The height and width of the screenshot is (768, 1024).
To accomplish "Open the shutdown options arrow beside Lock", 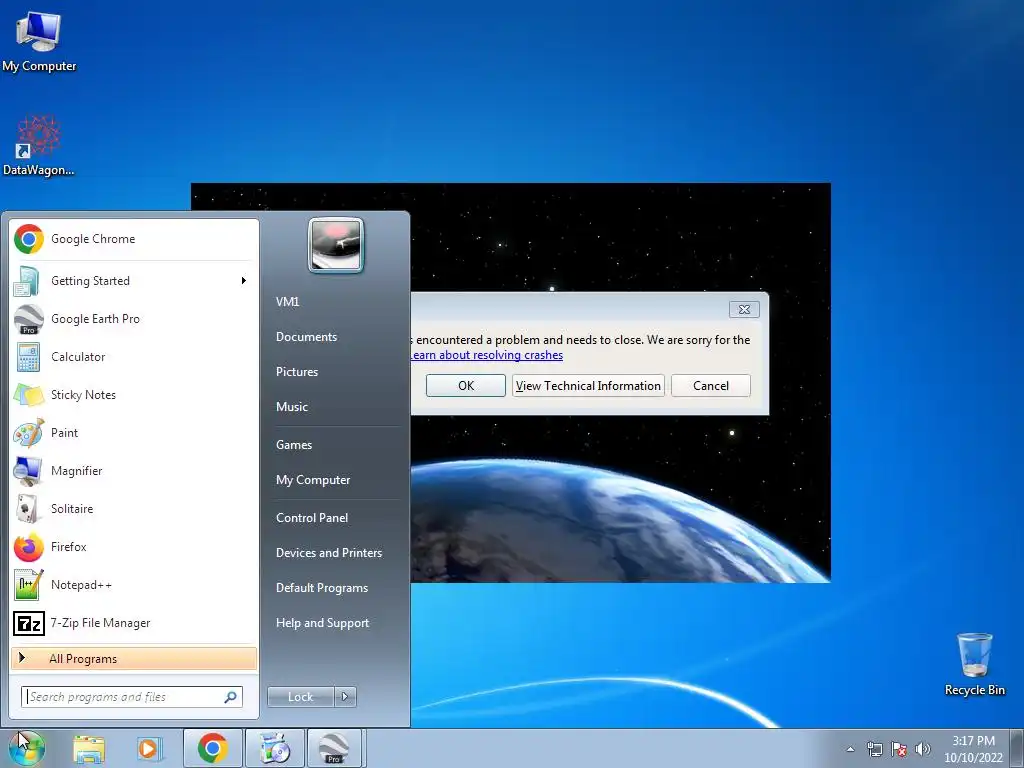I will [x=345, y=697].
